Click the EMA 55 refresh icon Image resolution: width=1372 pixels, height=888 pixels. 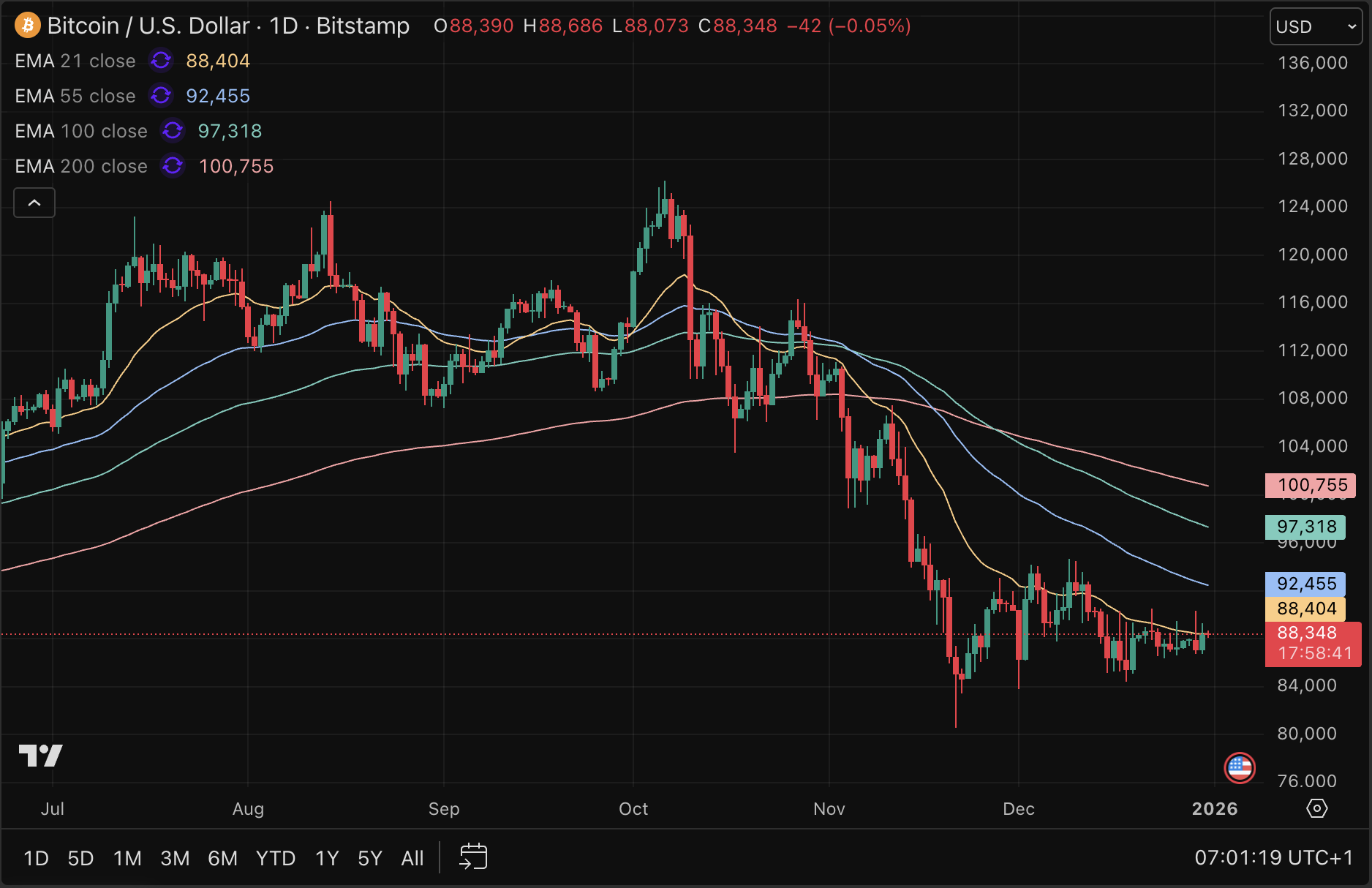click(x=161, y=96)
